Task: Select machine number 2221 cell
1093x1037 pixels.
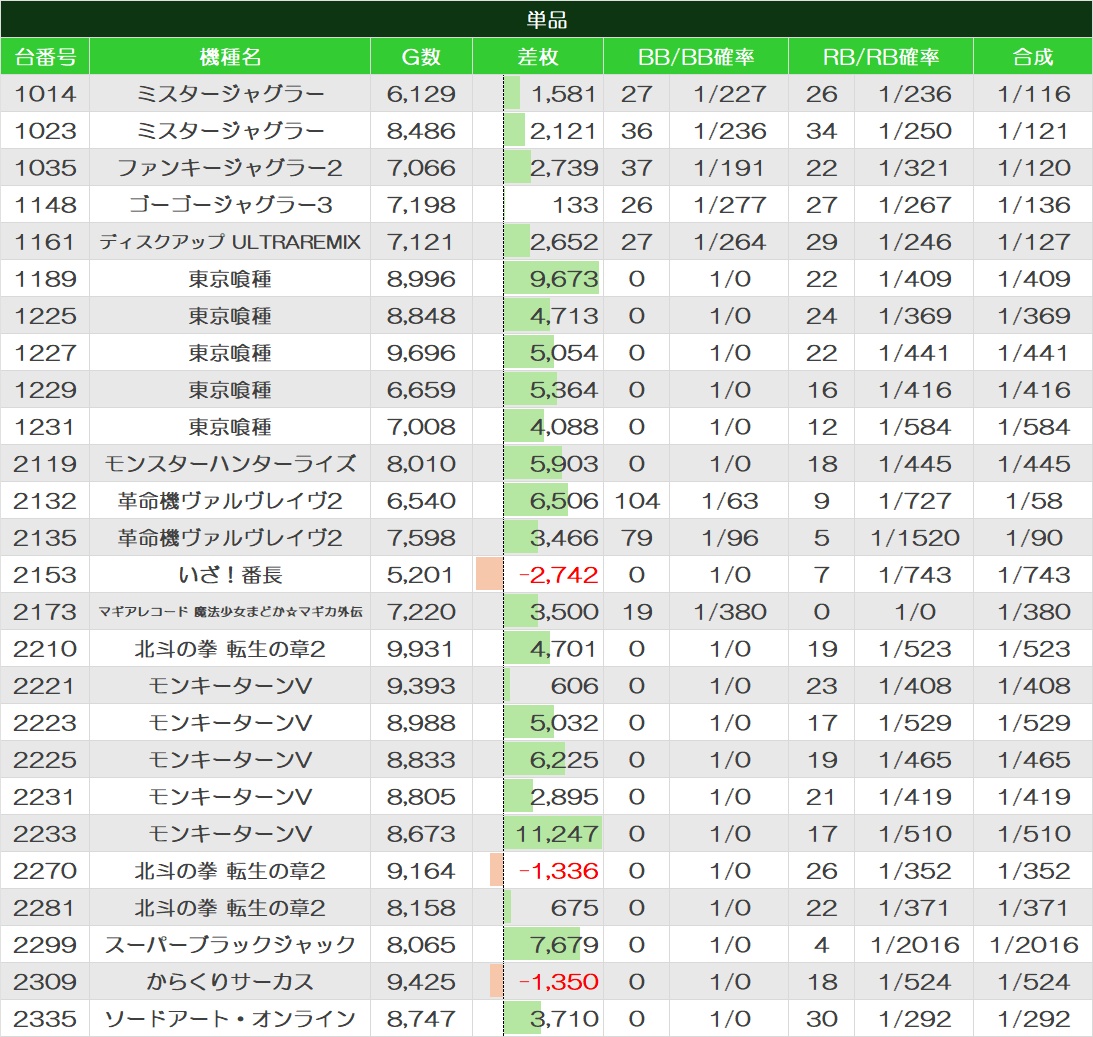Action: tap(45, 686)
